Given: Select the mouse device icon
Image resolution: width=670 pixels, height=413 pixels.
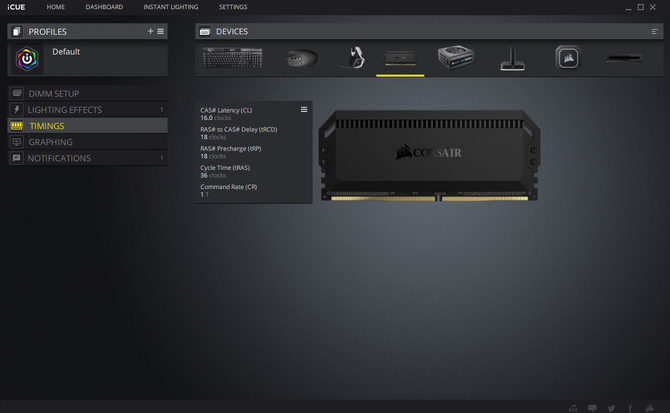Looking at the screenshot, I should (x=302, y=58).
